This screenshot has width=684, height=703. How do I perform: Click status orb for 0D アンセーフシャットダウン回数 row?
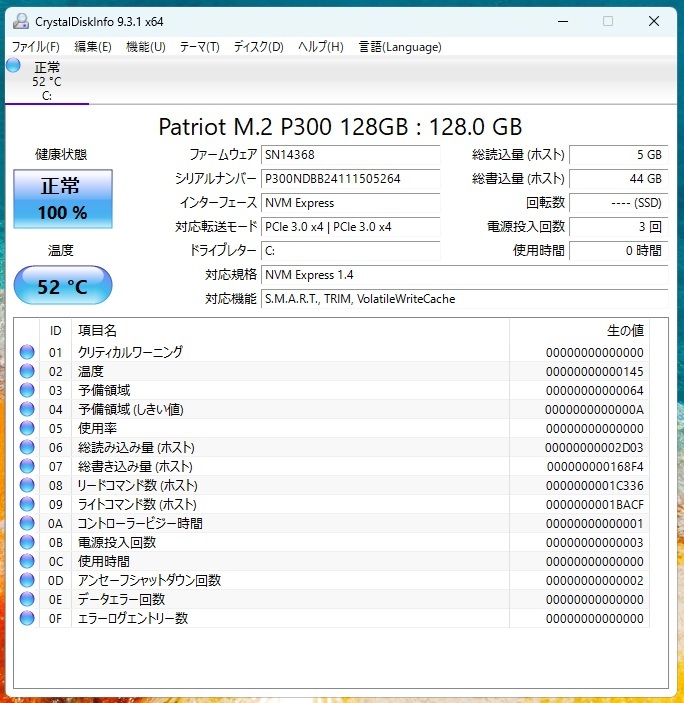coord(27,580)
